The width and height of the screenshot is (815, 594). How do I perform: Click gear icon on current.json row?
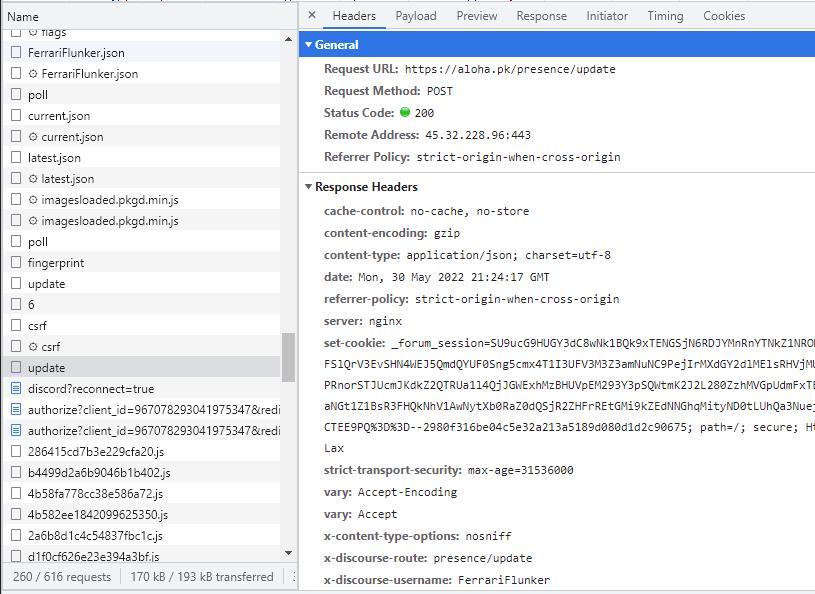(x=33, y=137)
